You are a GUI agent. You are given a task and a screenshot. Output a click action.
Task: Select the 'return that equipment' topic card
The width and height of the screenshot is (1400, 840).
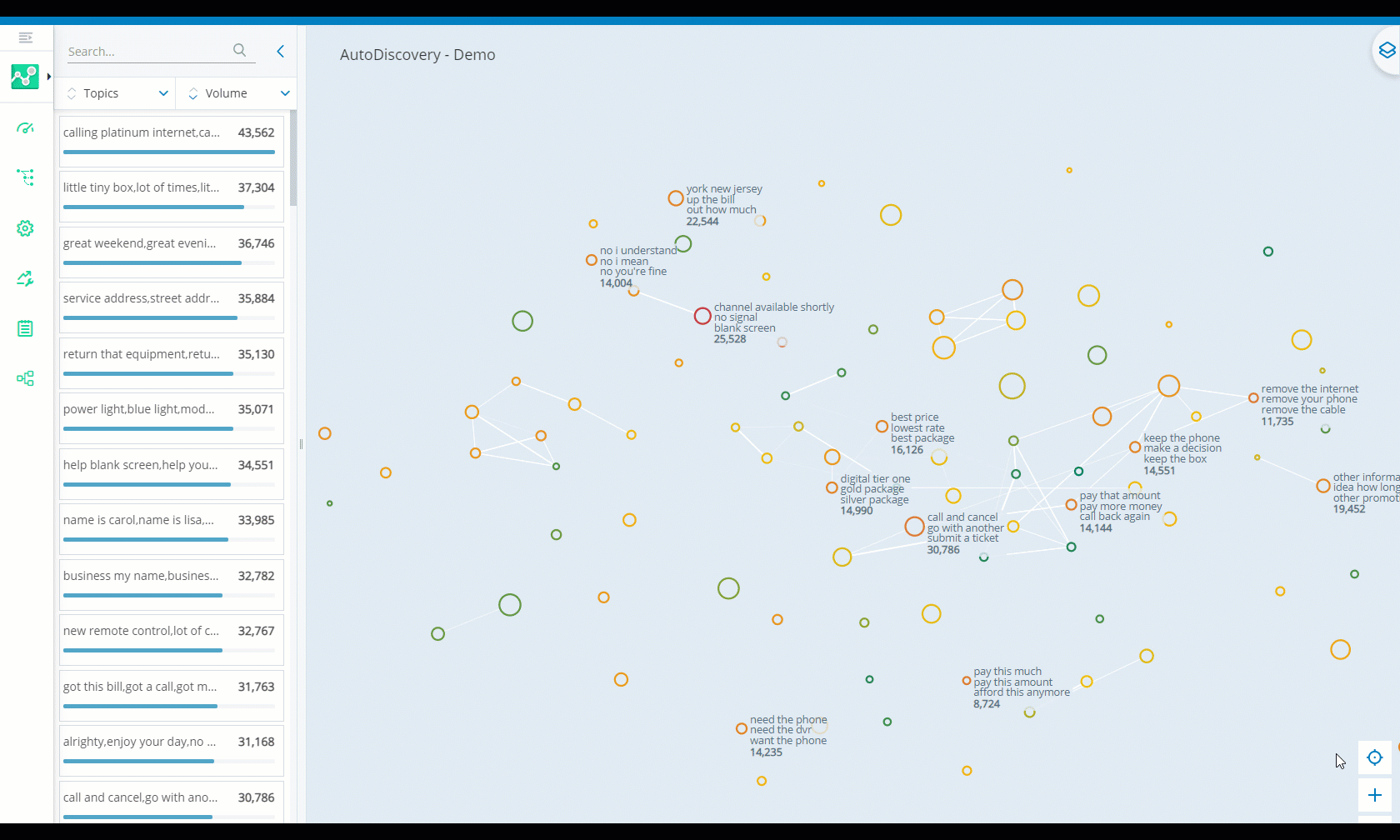pos(172,363)
